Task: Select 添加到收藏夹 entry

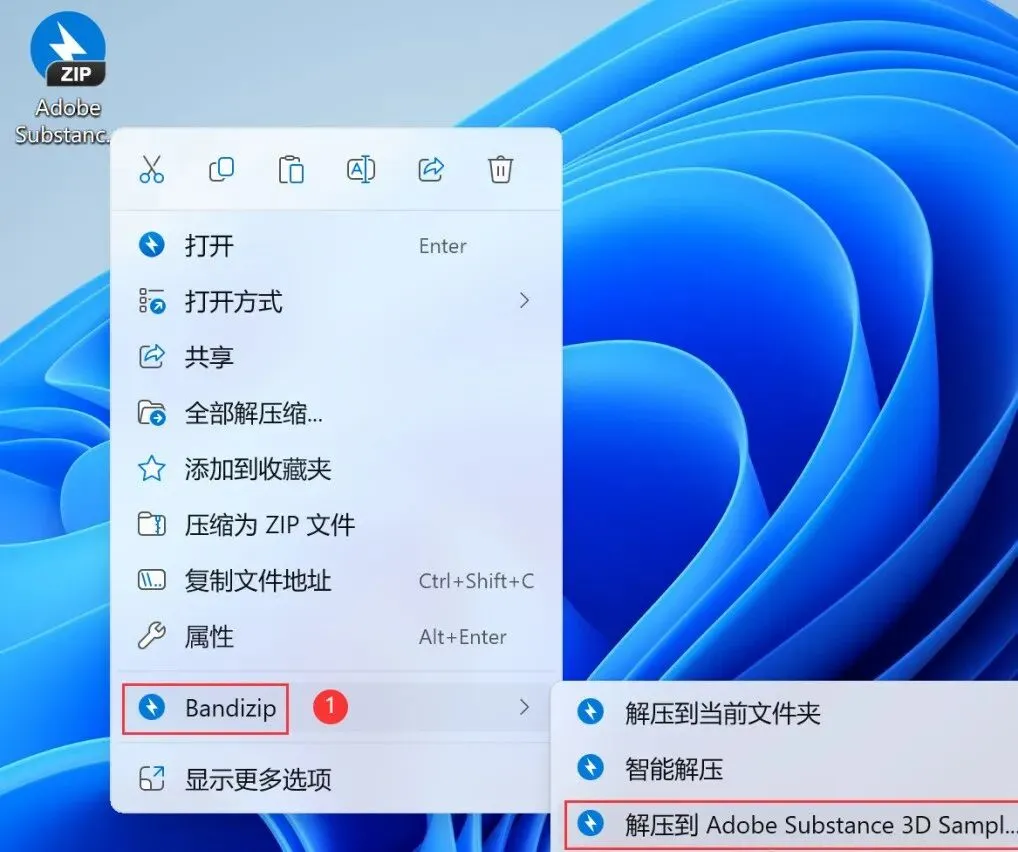Action: coord(336,469)
